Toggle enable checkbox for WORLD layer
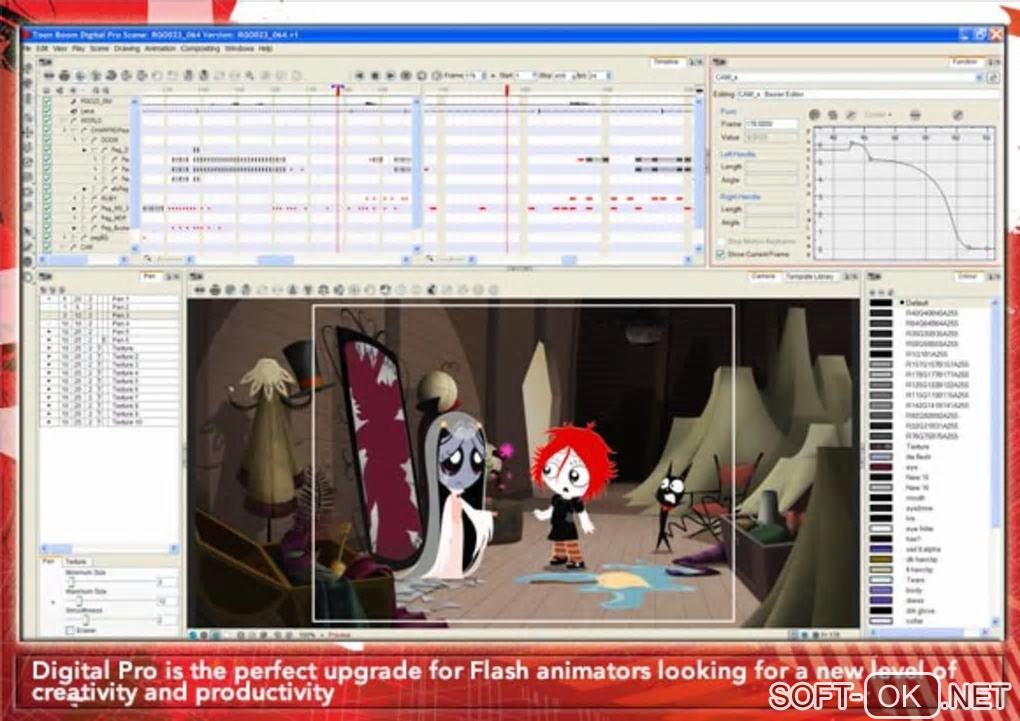Image resolution: width=1020 pixels, height=721 pixels. 47,120
